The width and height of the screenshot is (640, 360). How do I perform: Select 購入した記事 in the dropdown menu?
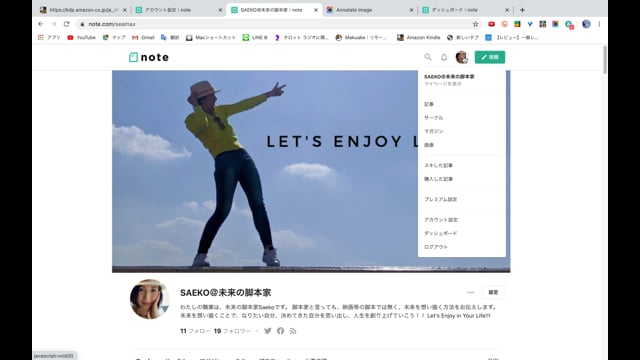(x=438, y=179)
